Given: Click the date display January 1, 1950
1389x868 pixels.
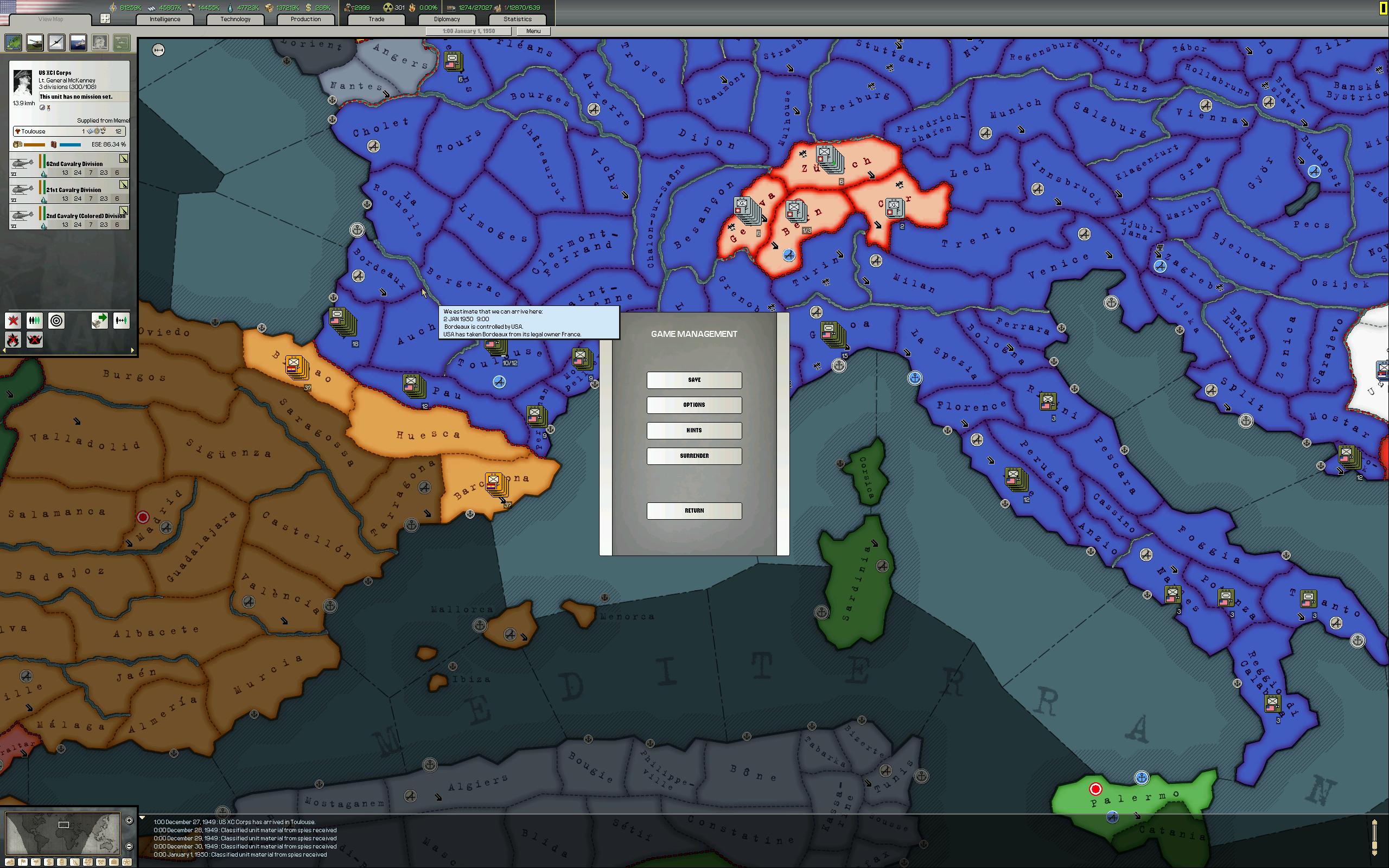Looking at the screenshot, I should pos(469,31).
